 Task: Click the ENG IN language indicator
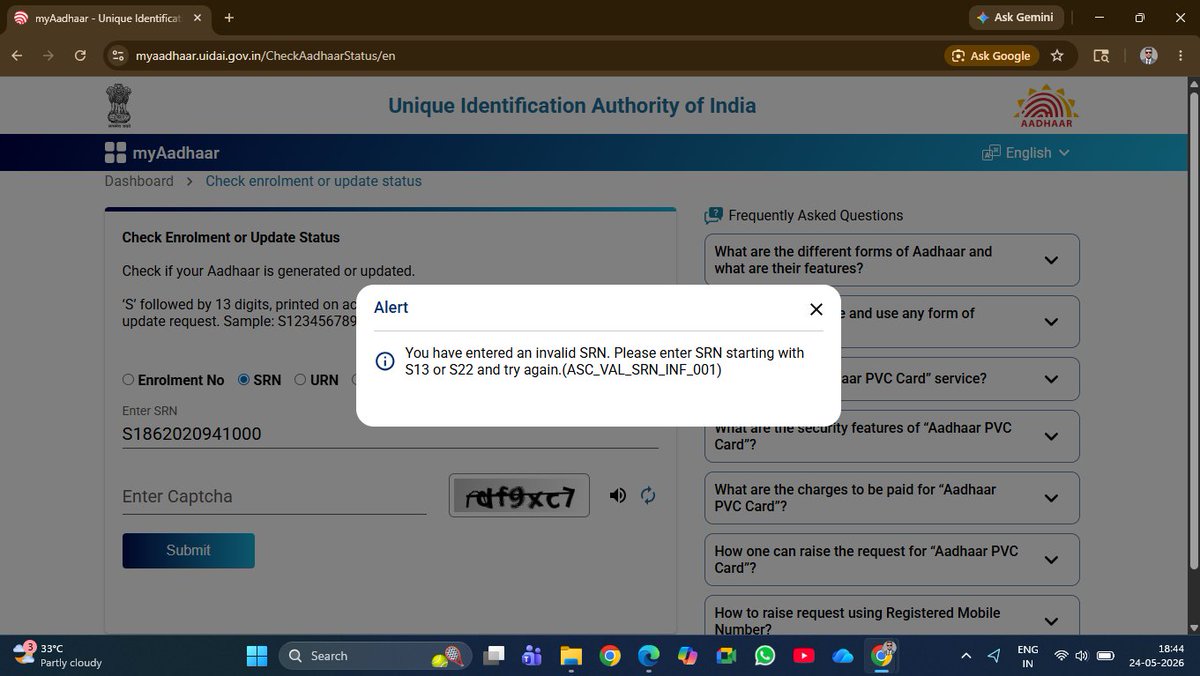pos(1027,656)
